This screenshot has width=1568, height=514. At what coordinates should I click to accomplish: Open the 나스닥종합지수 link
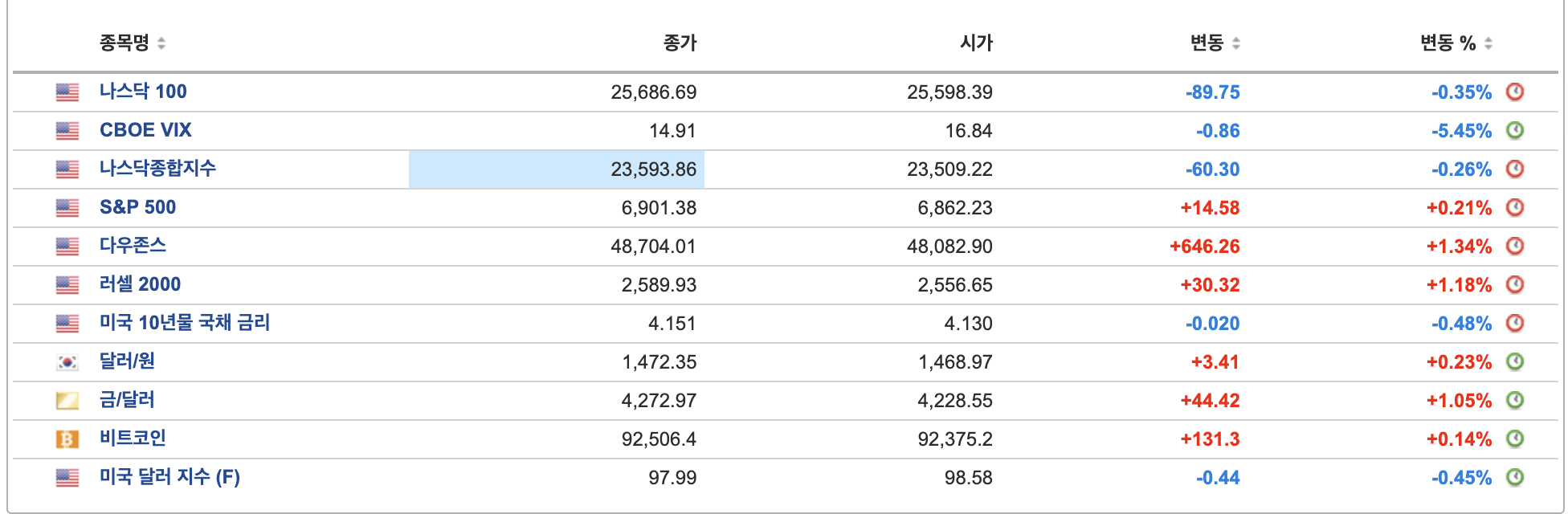[157, 169]
